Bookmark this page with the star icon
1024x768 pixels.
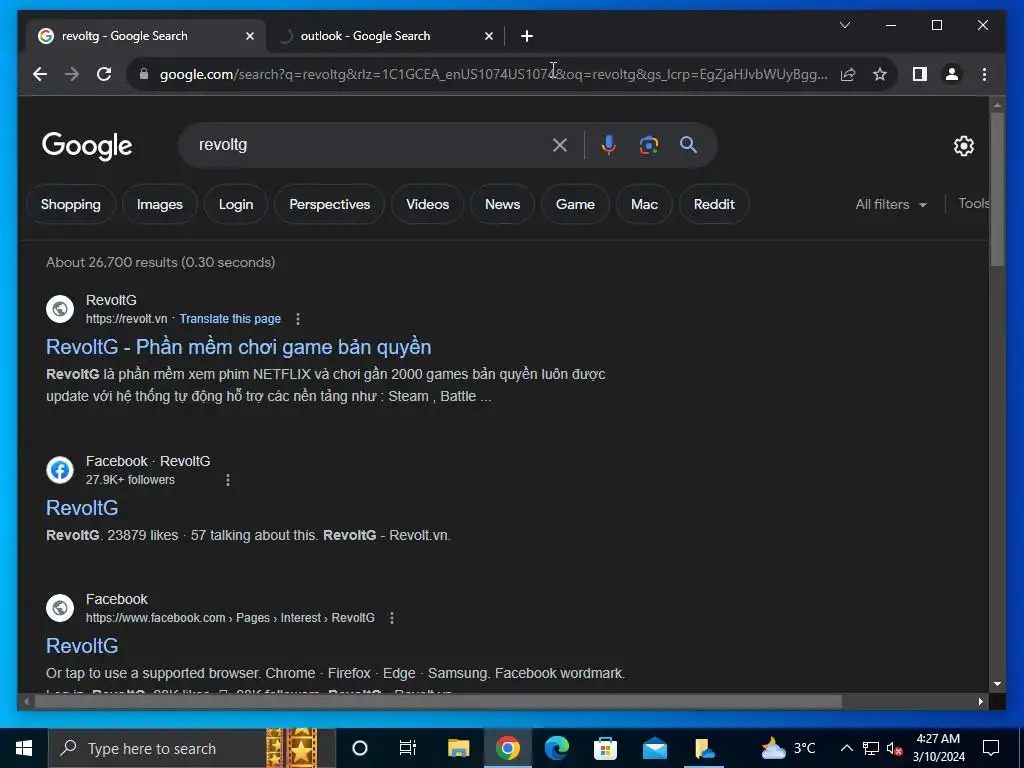[x=880, y=74]
